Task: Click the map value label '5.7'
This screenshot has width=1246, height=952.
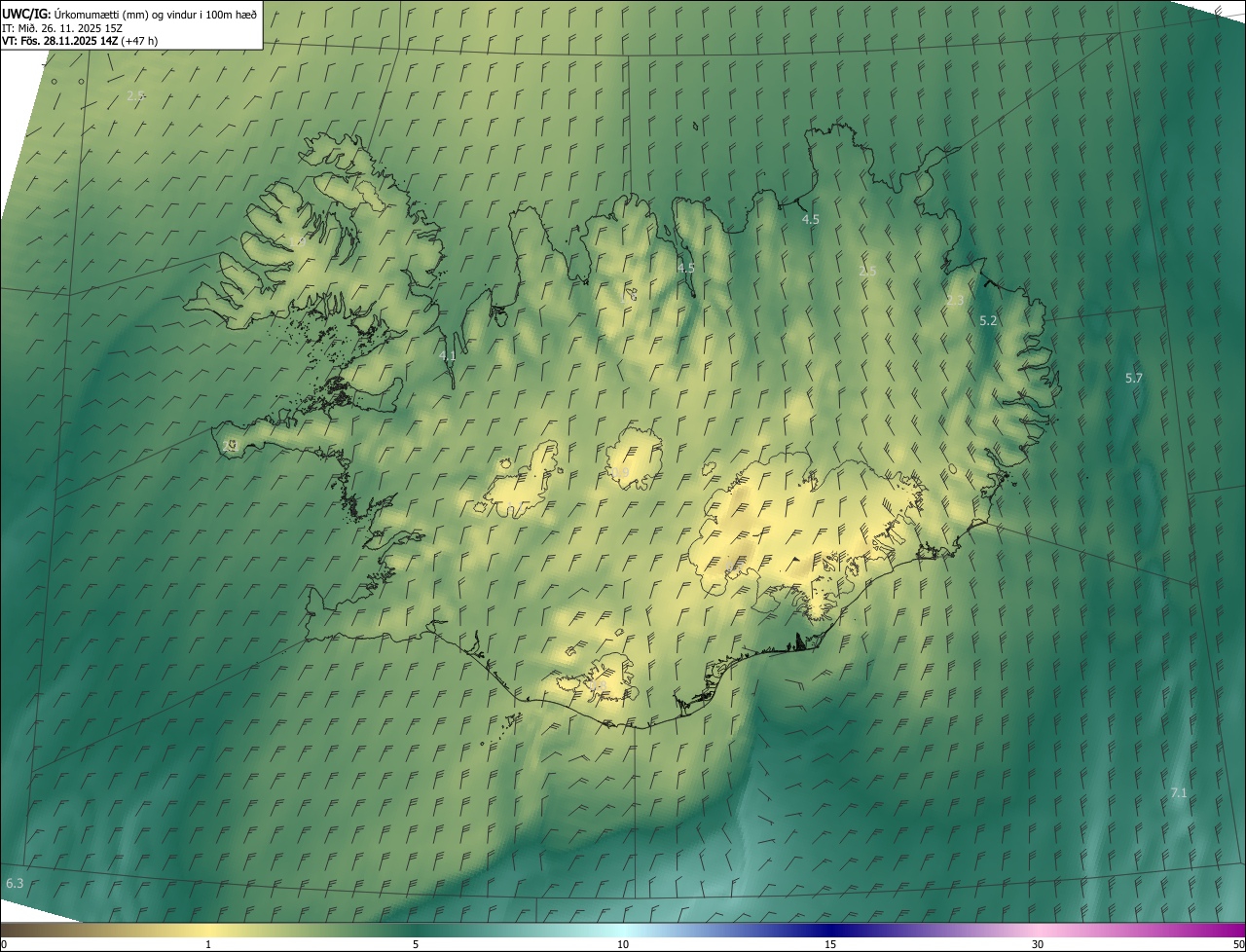Action: tap(1134, 378)
